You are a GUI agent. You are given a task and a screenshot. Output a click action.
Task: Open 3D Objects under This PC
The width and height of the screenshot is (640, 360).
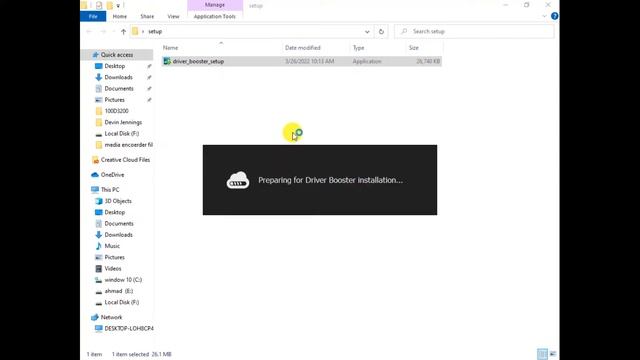[x=118, y=201]
